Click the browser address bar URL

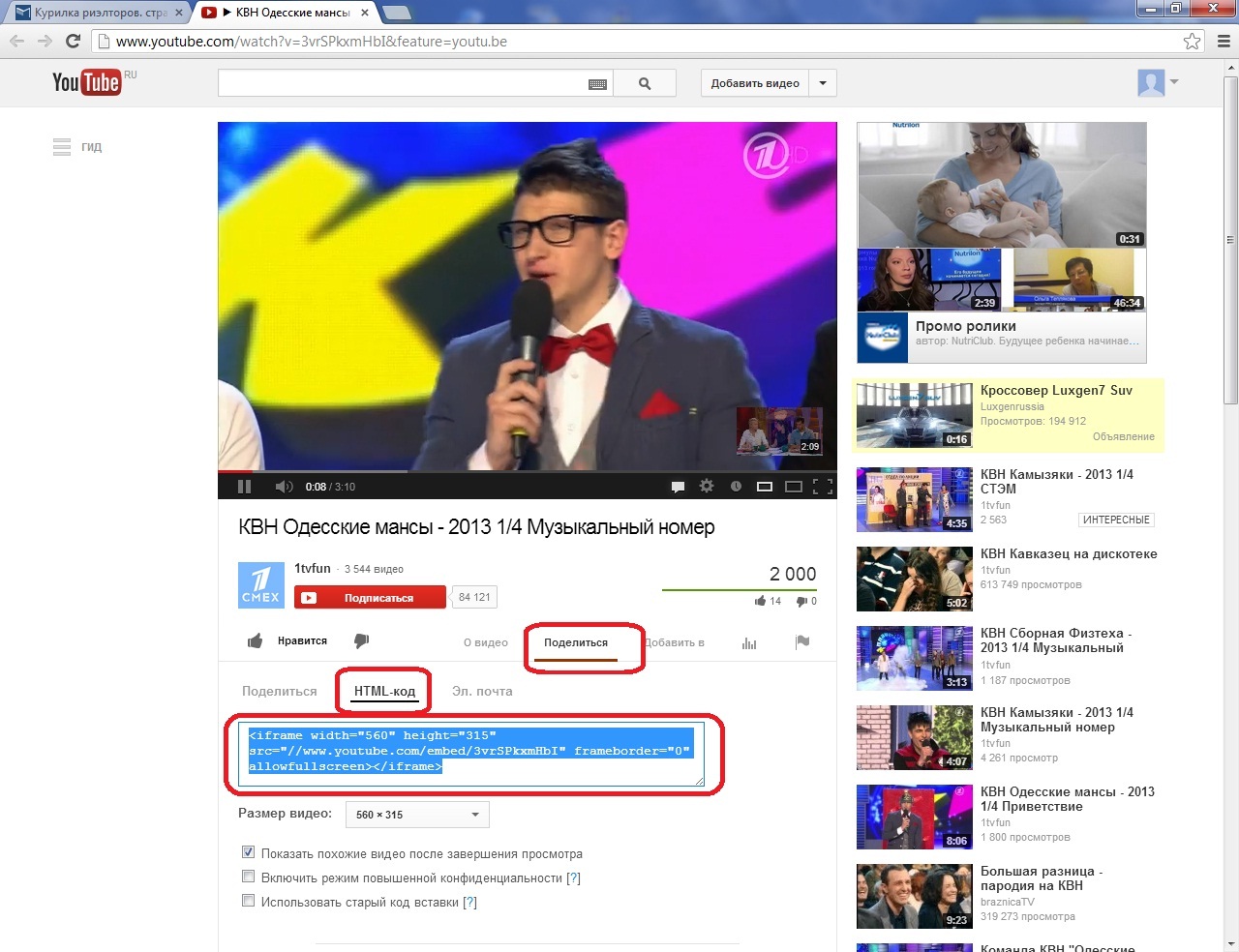(x=312, y=42)
